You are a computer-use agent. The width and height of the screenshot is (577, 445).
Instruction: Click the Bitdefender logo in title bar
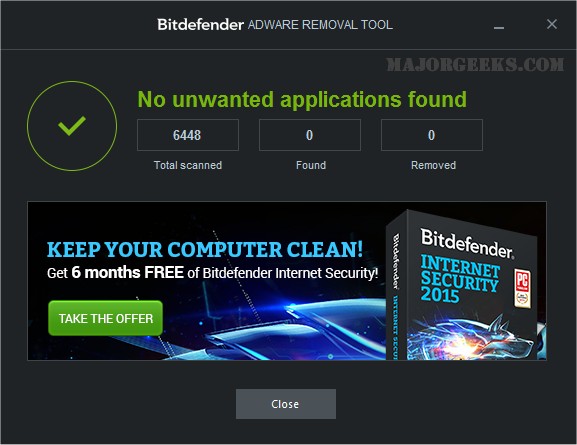click(x=201, y=25)
